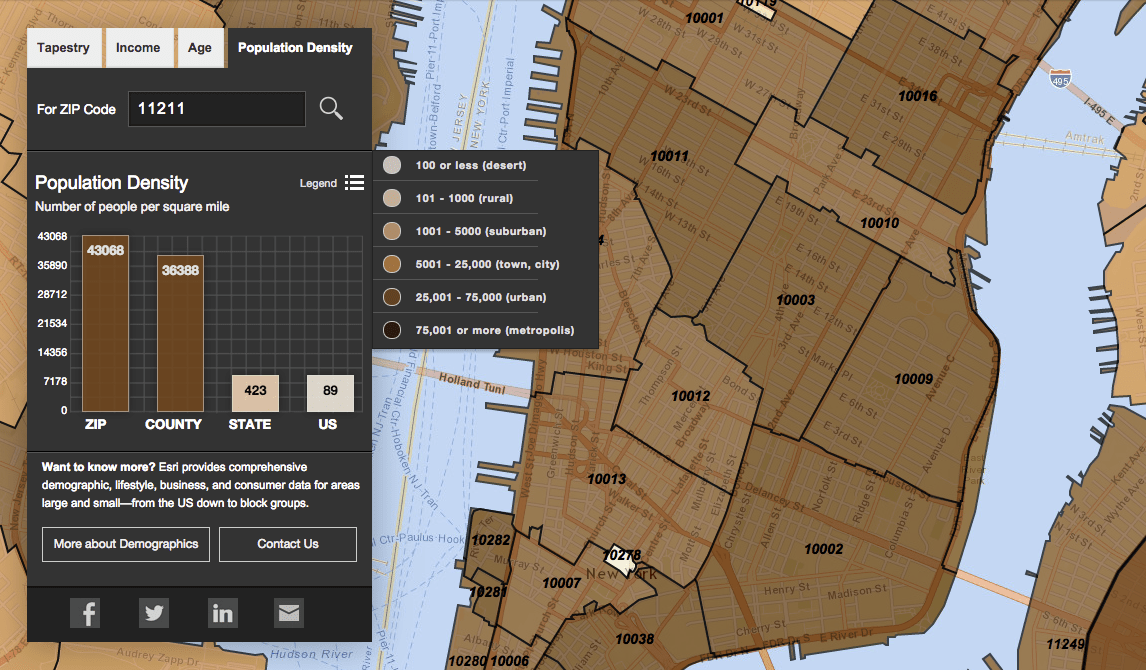Click the ZIP code search magnifying glass
This screenshot has height=670, width=1146.
click(331, 109)
